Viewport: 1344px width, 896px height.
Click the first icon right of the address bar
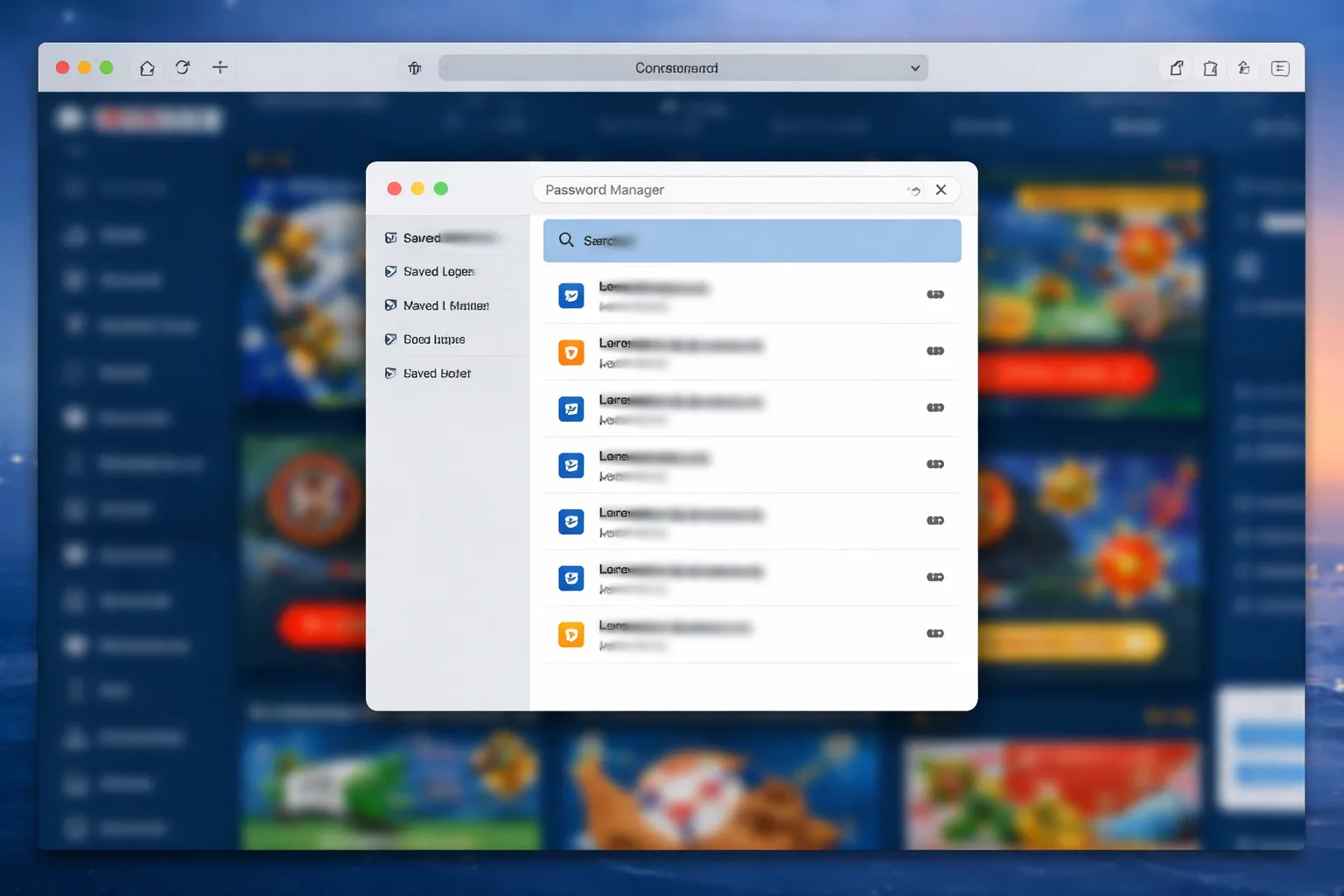tap(1176, 68)
